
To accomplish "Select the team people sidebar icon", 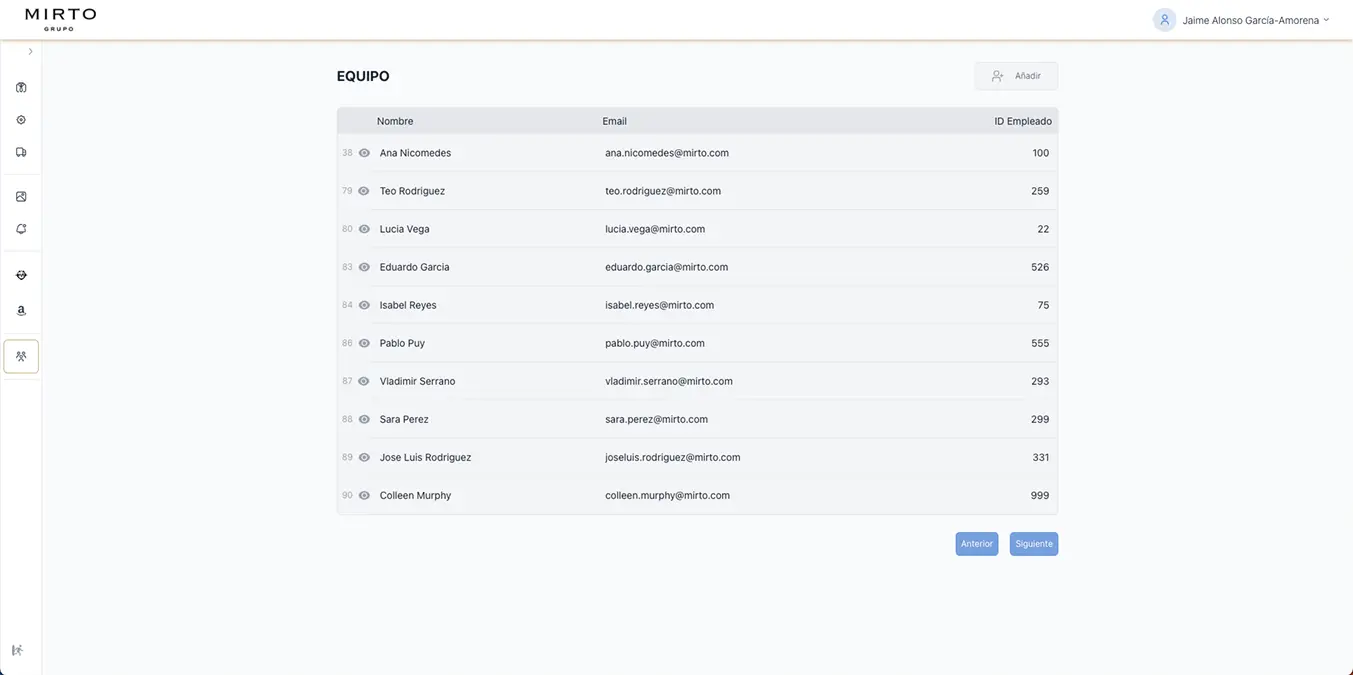I will coord(21,356).
